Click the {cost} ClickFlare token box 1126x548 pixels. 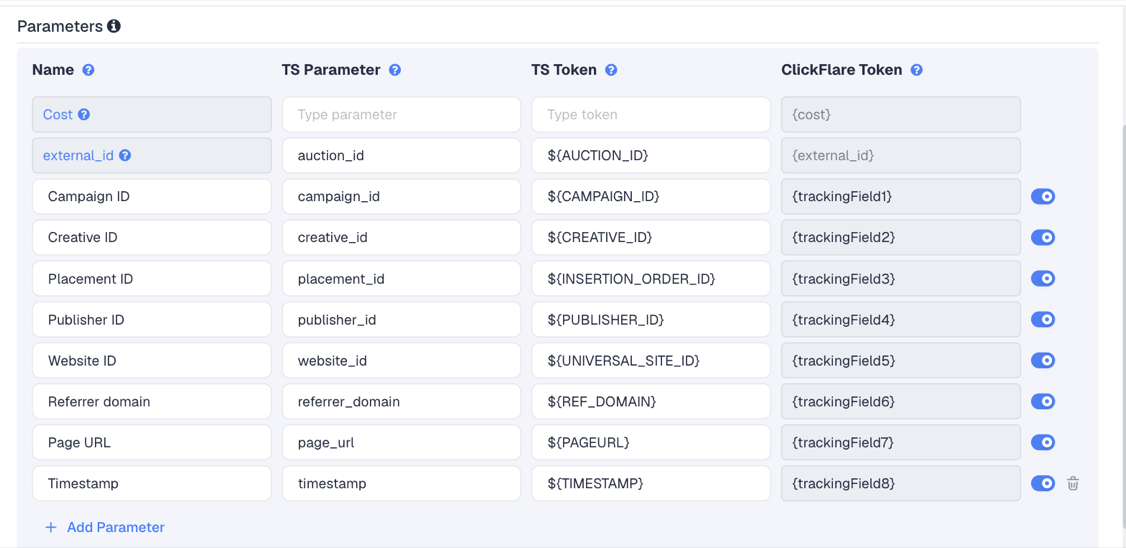coord(901,114)
